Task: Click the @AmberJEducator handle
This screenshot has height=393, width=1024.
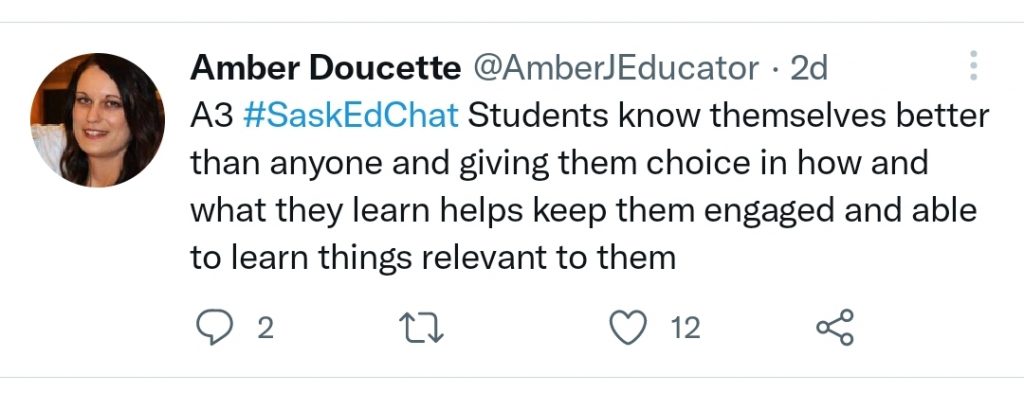Action: [x=616, y=68]
